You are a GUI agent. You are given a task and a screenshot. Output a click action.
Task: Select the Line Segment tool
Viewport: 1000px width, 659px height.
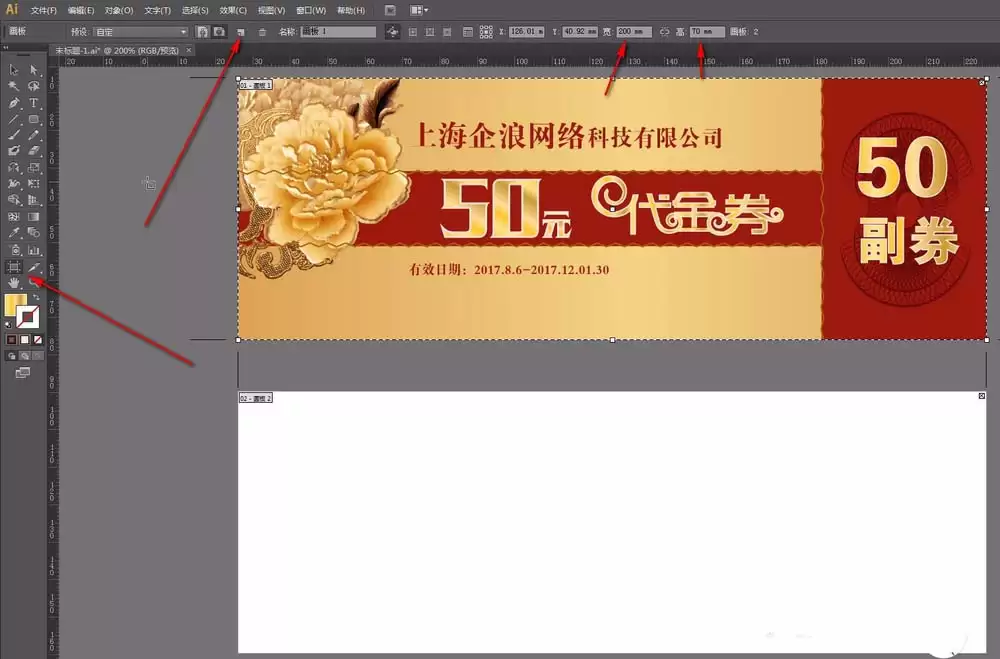tap(13, 119)
